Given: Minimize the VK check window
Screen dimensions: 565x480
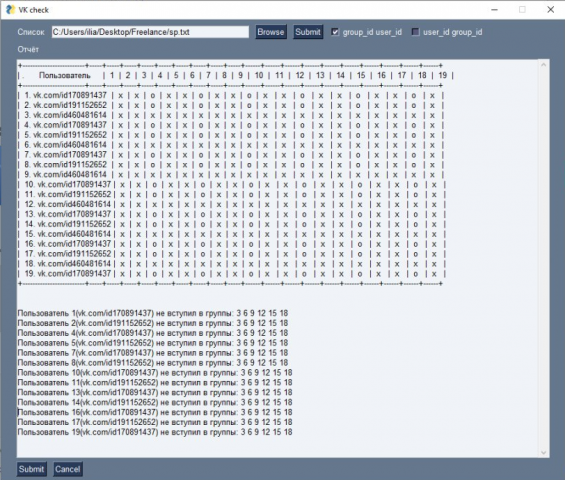Looking at the screenshot, I should click(x=494, y=10).
